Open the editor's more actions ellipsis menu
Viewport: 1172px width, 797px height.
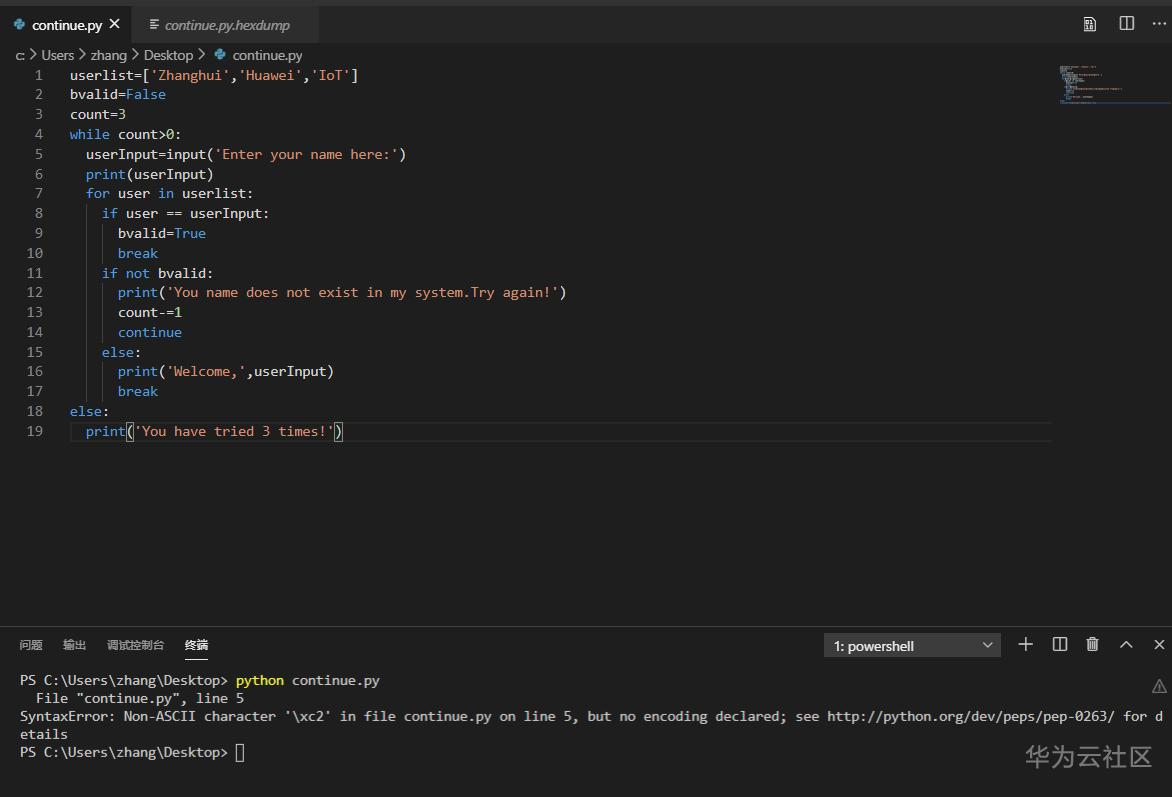click(x=1159, y=24)
